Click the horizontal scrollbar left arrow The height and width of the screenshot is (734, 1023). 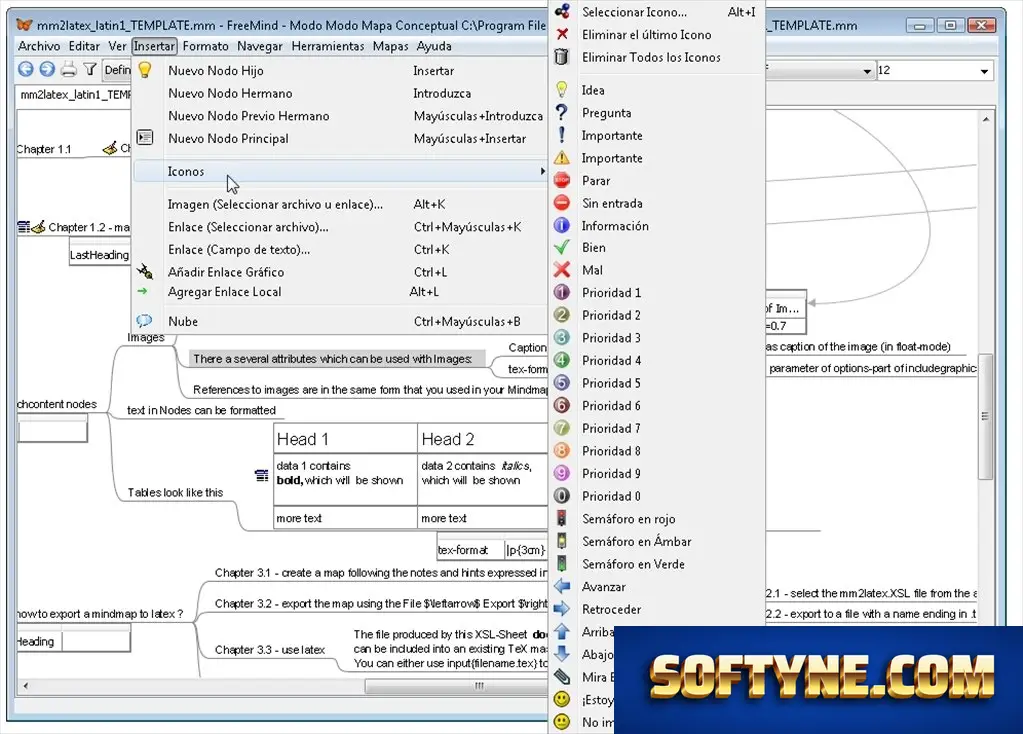[x=25, y=686]
